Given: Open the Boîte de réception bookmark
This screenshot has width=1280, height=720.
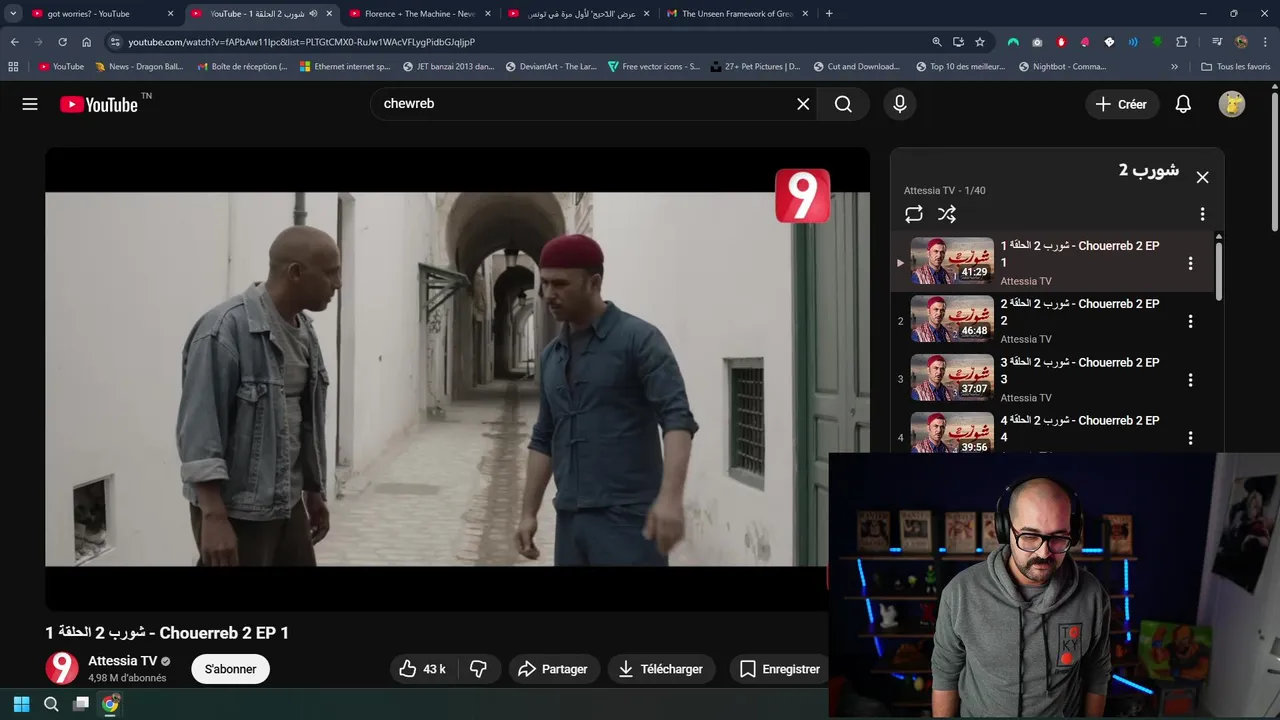Looking at the screenshot, I should 241,67.
